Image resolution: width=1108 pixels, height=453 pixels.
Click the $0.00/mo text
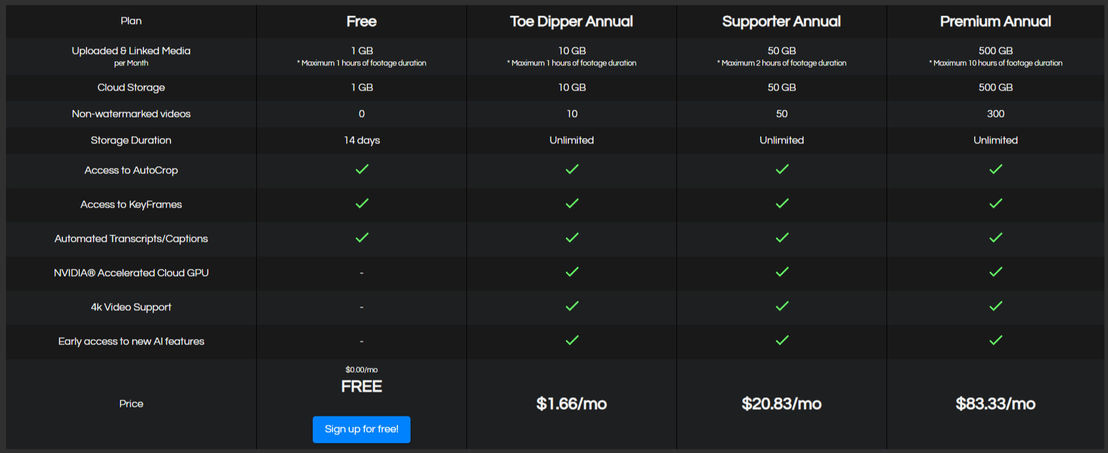(x=361, y=370)
